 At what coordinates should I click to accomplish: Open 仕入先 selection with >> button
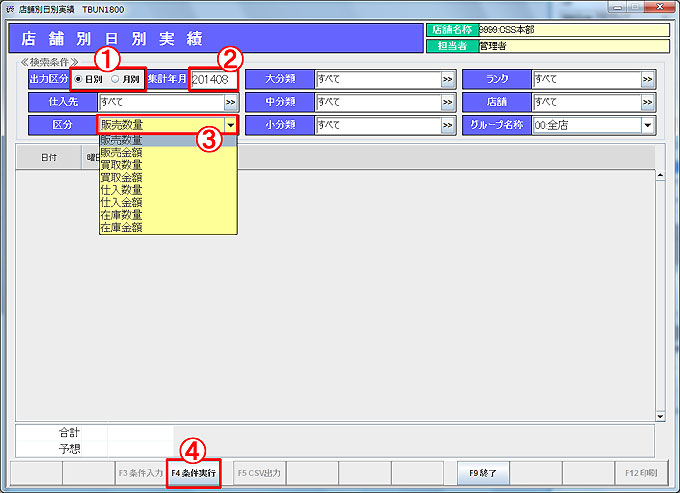pyautogui.click(x=230, y=103)
